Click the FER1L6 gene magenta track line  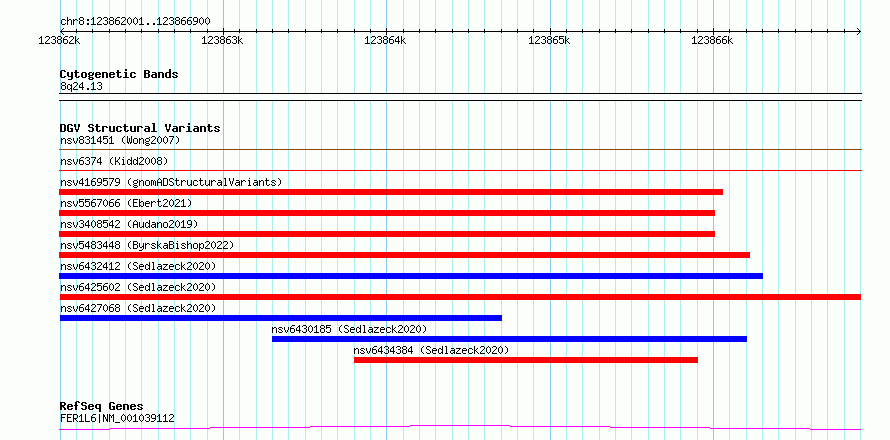pos(460,428)
